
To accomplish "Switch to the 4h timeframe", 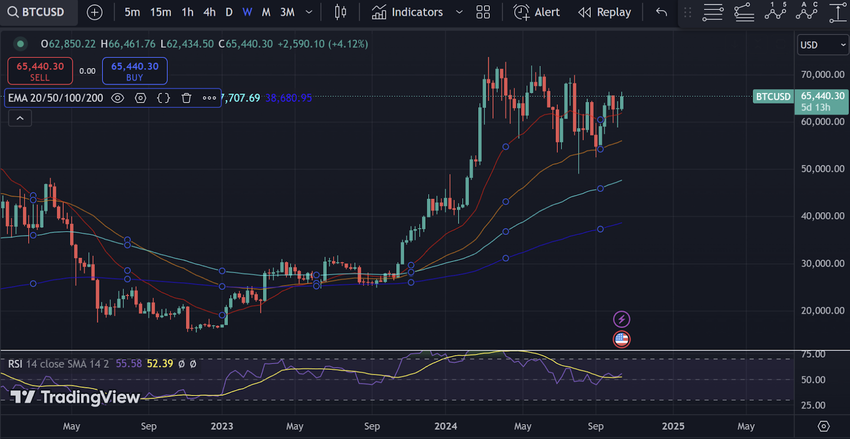I will click(209, 12).
